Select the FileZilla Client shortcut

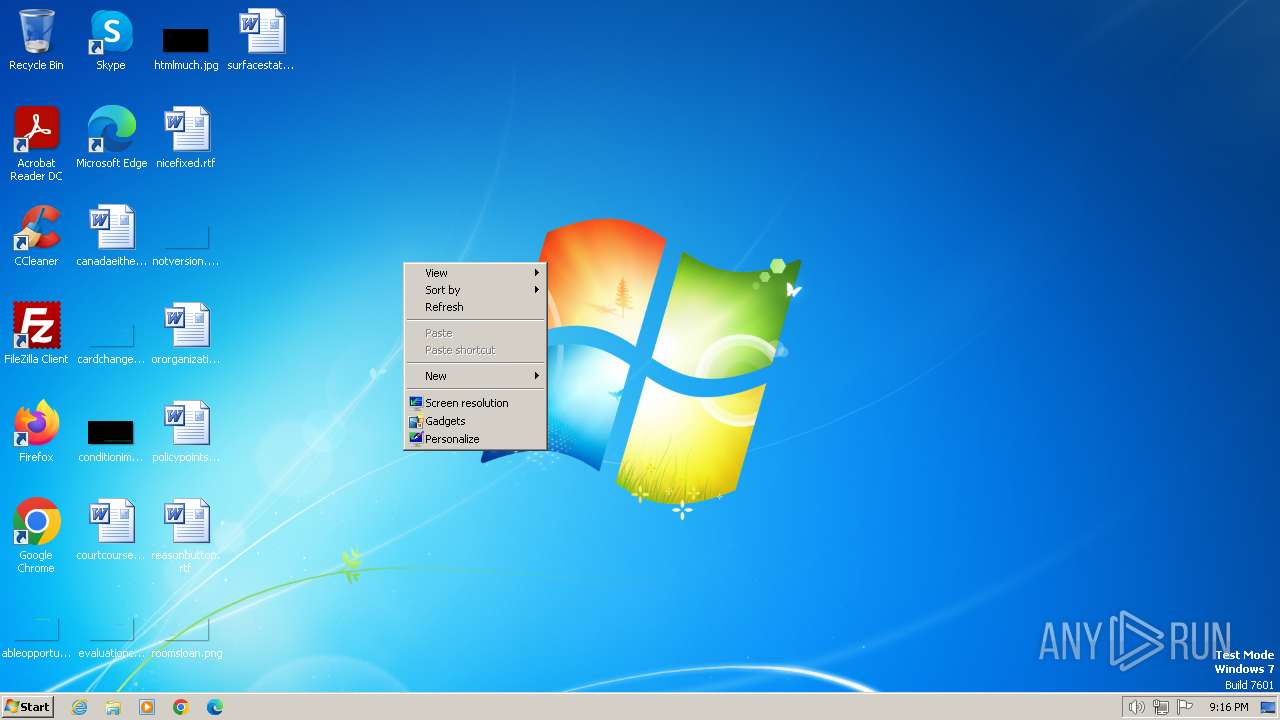click(x=36, y=334)
